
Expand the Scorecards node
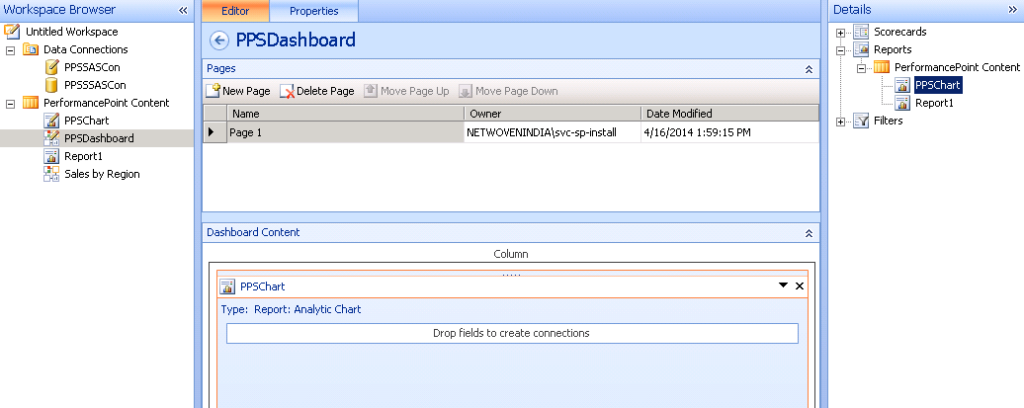pos(840,33)
